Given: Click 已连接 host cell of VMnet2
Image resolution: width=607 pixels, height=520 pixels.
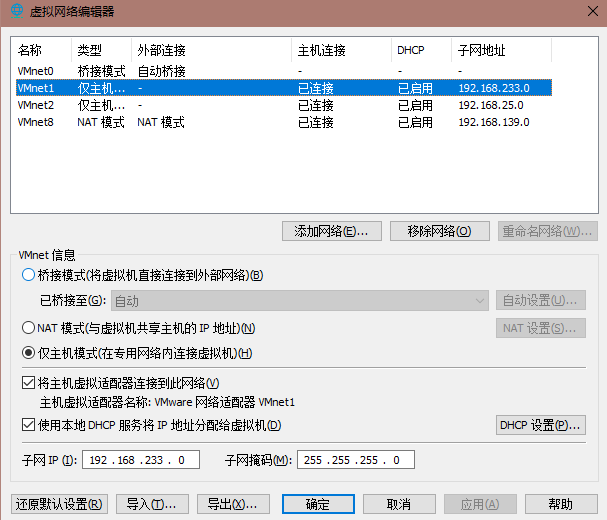Looking at the screenshot, I should point(316,105).
